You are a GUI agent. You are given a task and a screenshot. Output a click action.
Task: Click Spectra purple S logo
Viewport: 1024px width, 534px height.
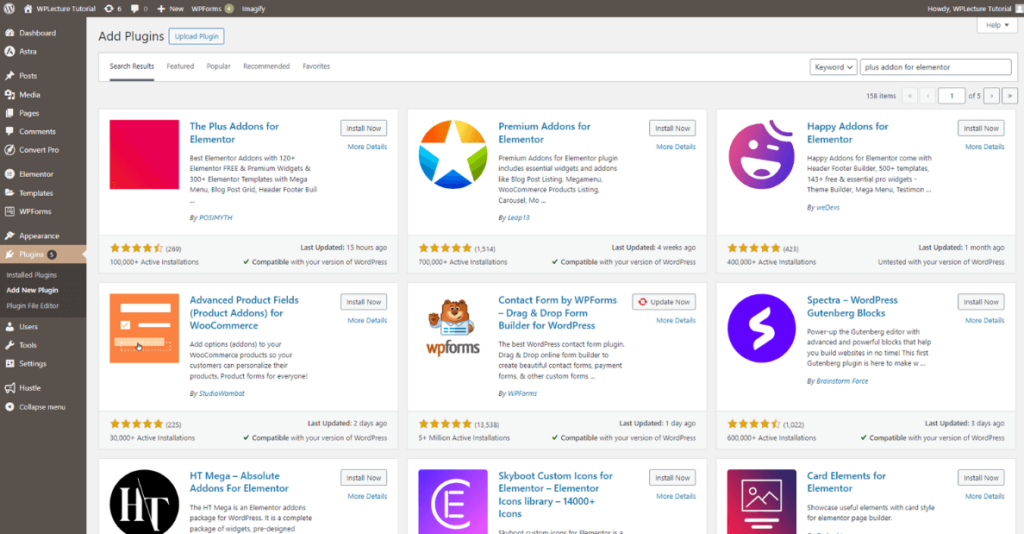coord(761,328)
